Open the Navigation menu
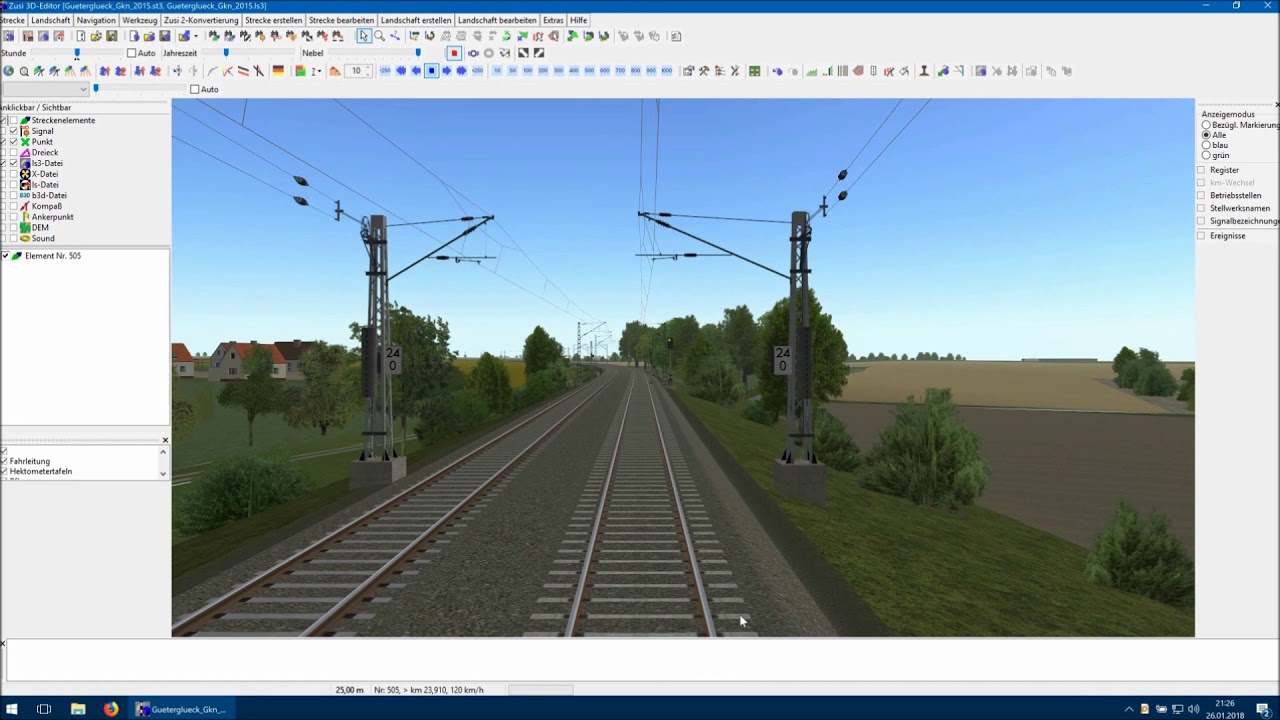 point(96,20)
